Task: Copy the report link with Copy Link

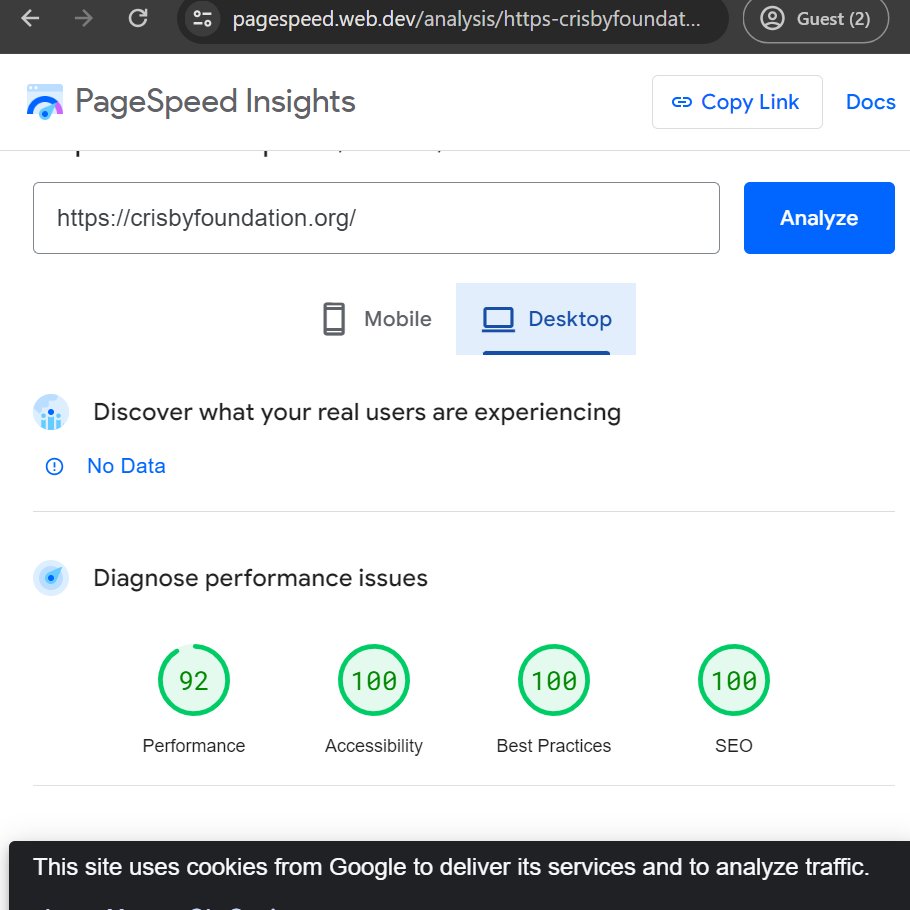Action: click(x=737, y=102)
